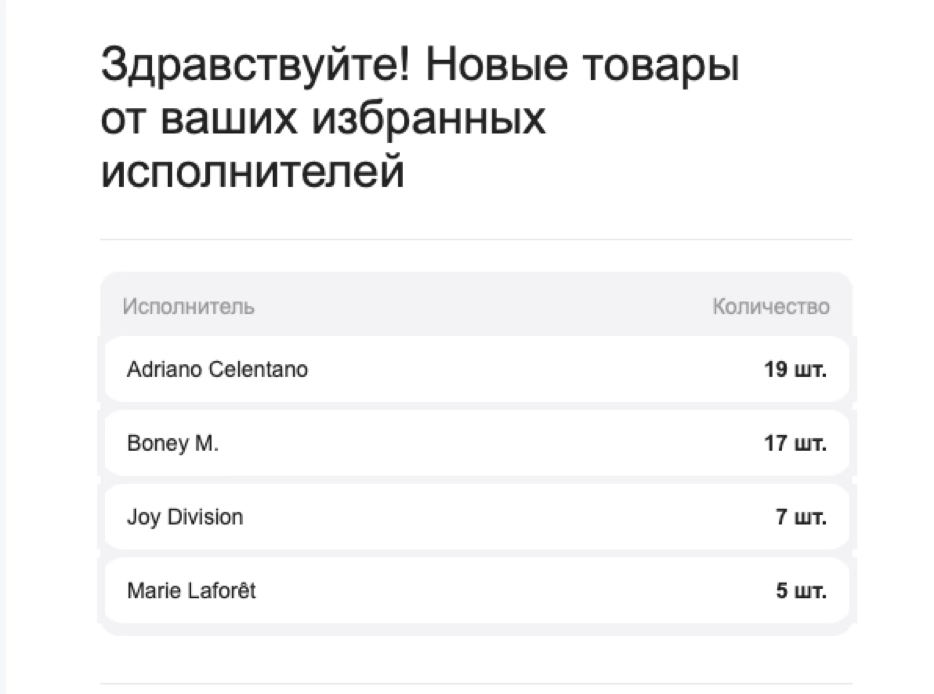Click gray header band between the column labels
934x694 pixels.
coord(477,305)
